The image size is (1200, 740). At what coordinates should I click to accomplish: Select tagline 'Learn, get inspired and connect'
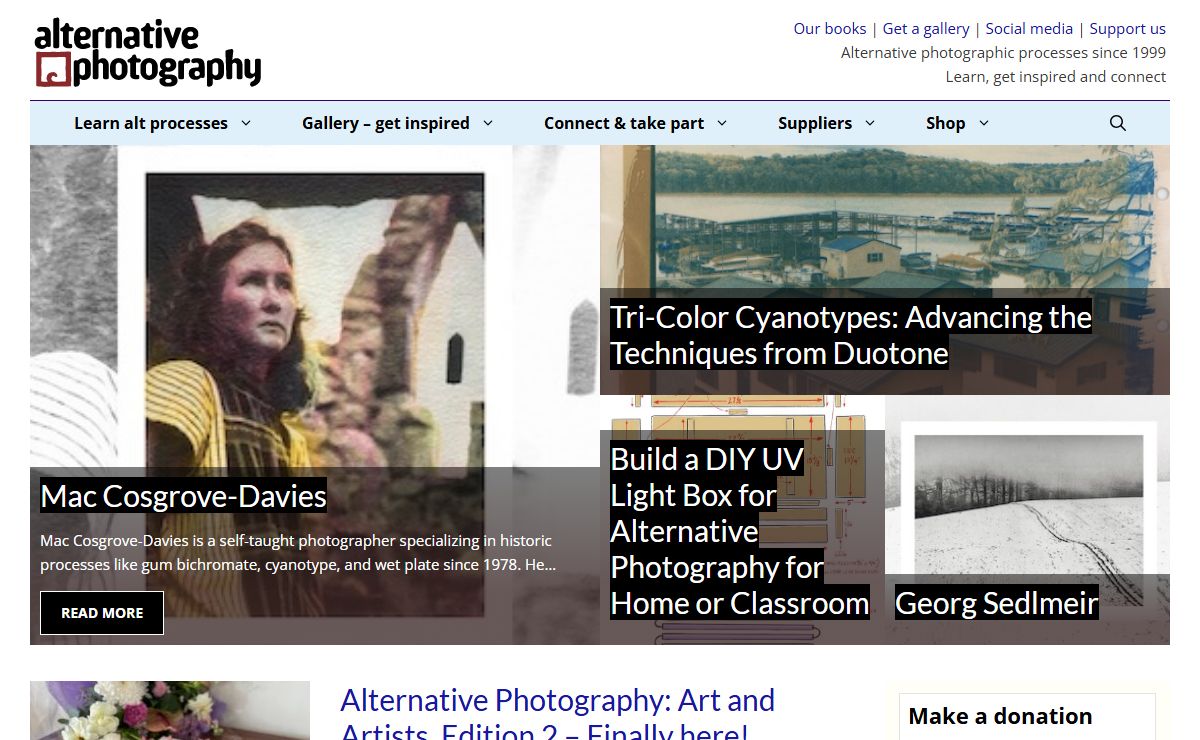(x=1056, y=77)
